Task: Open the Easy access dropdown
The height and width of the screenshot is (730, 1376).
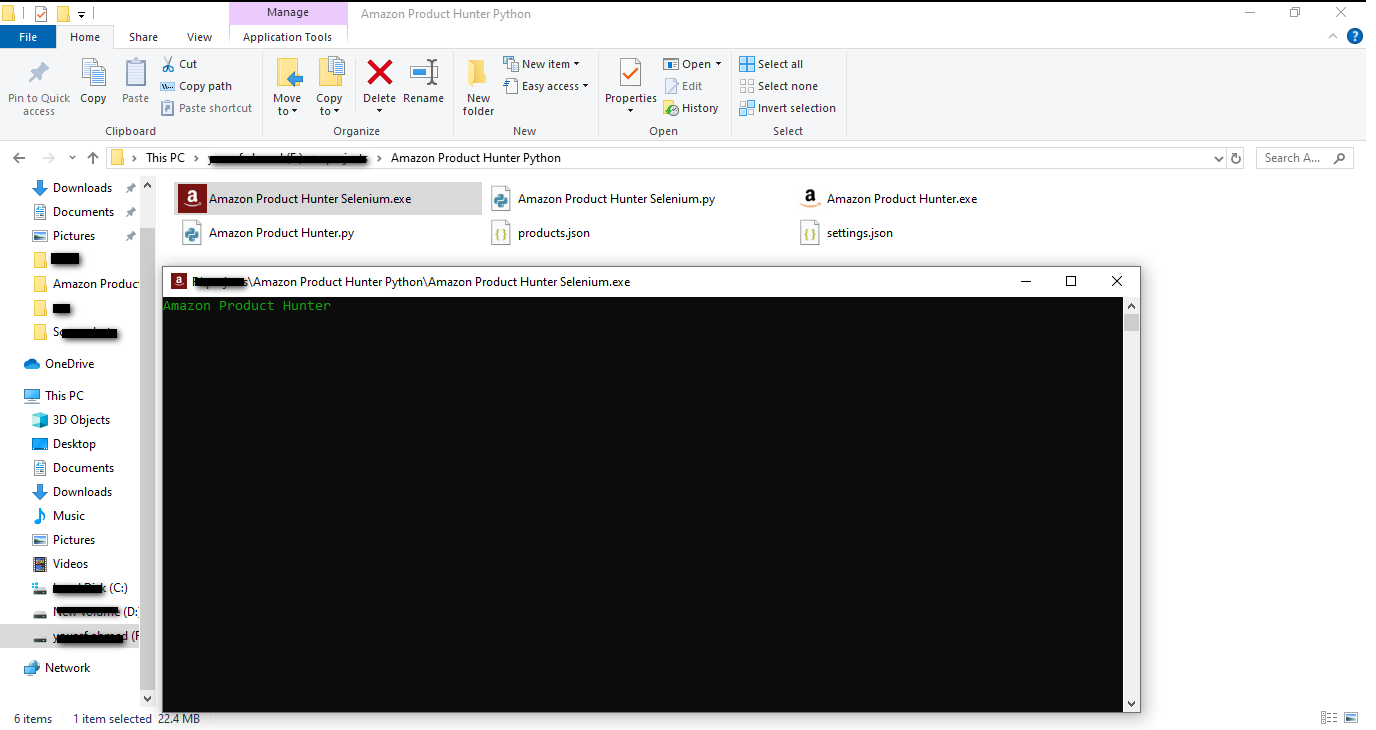Action: pos(545,86)
